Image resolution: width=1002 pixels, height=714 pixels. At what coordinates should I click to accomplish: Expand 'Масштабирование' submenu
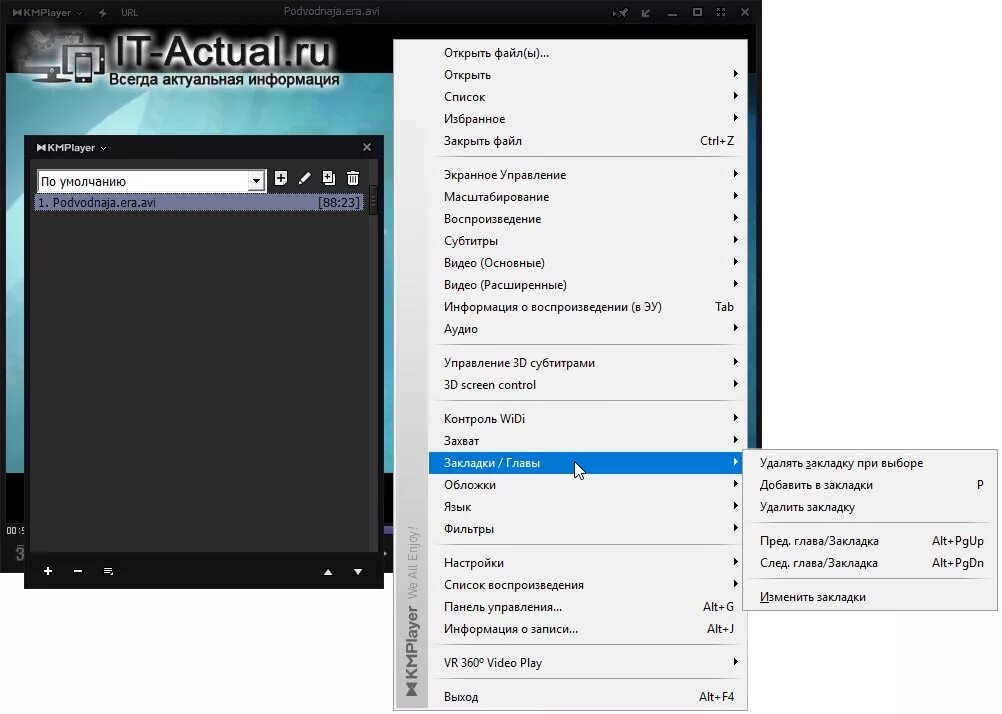click(x=585, y=197)
